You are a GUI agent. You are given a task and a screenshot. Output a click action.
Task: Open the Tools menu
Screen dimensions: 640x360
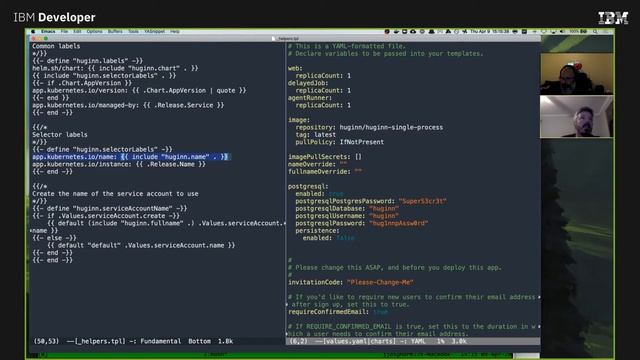pyautogui.click(x=133, y=31)
